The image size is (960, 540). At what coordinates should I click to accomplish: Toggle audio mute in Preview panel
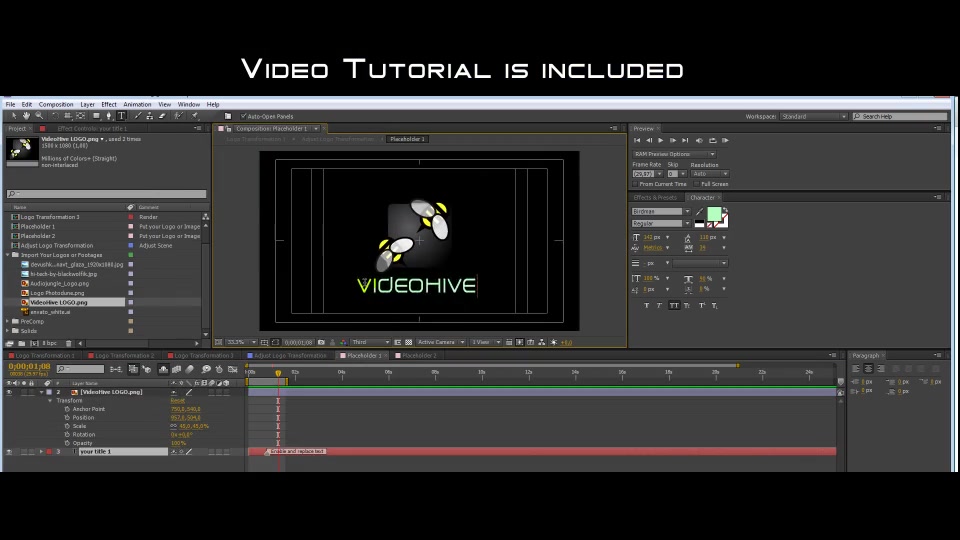[699, 141]
